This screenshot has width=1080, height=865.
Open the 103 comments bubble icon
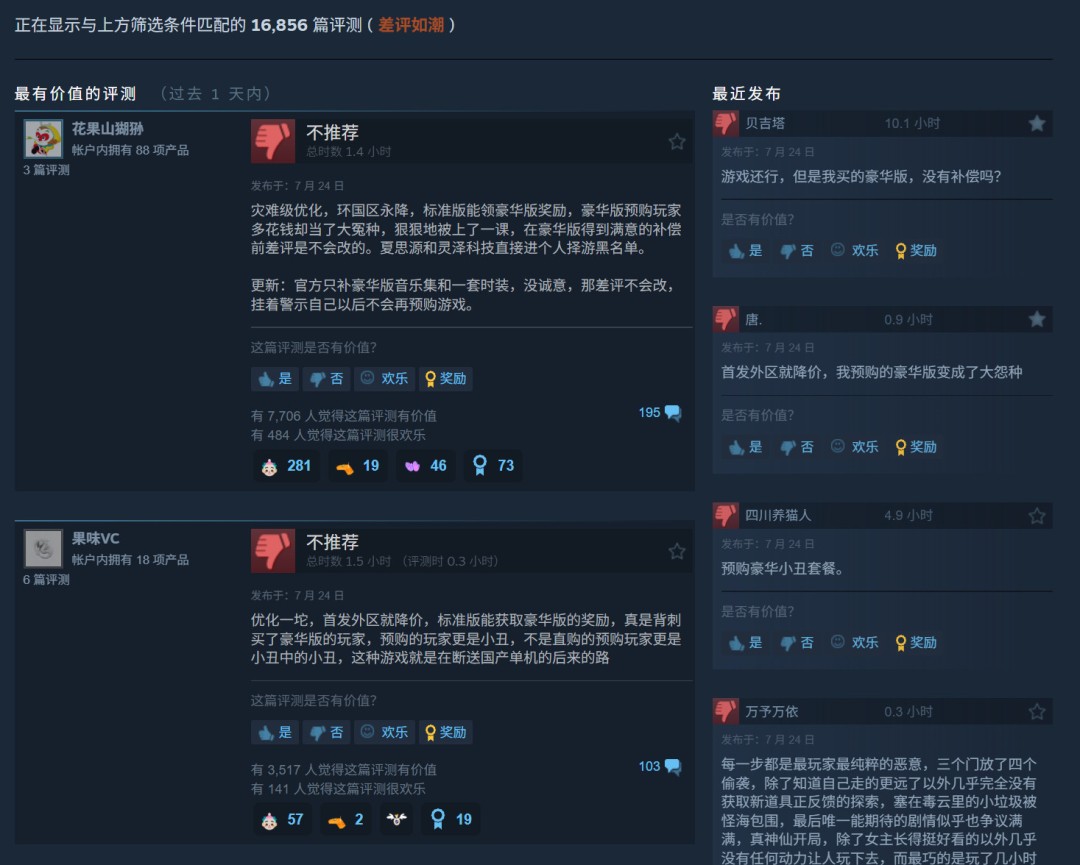click(x=673, y=767)
